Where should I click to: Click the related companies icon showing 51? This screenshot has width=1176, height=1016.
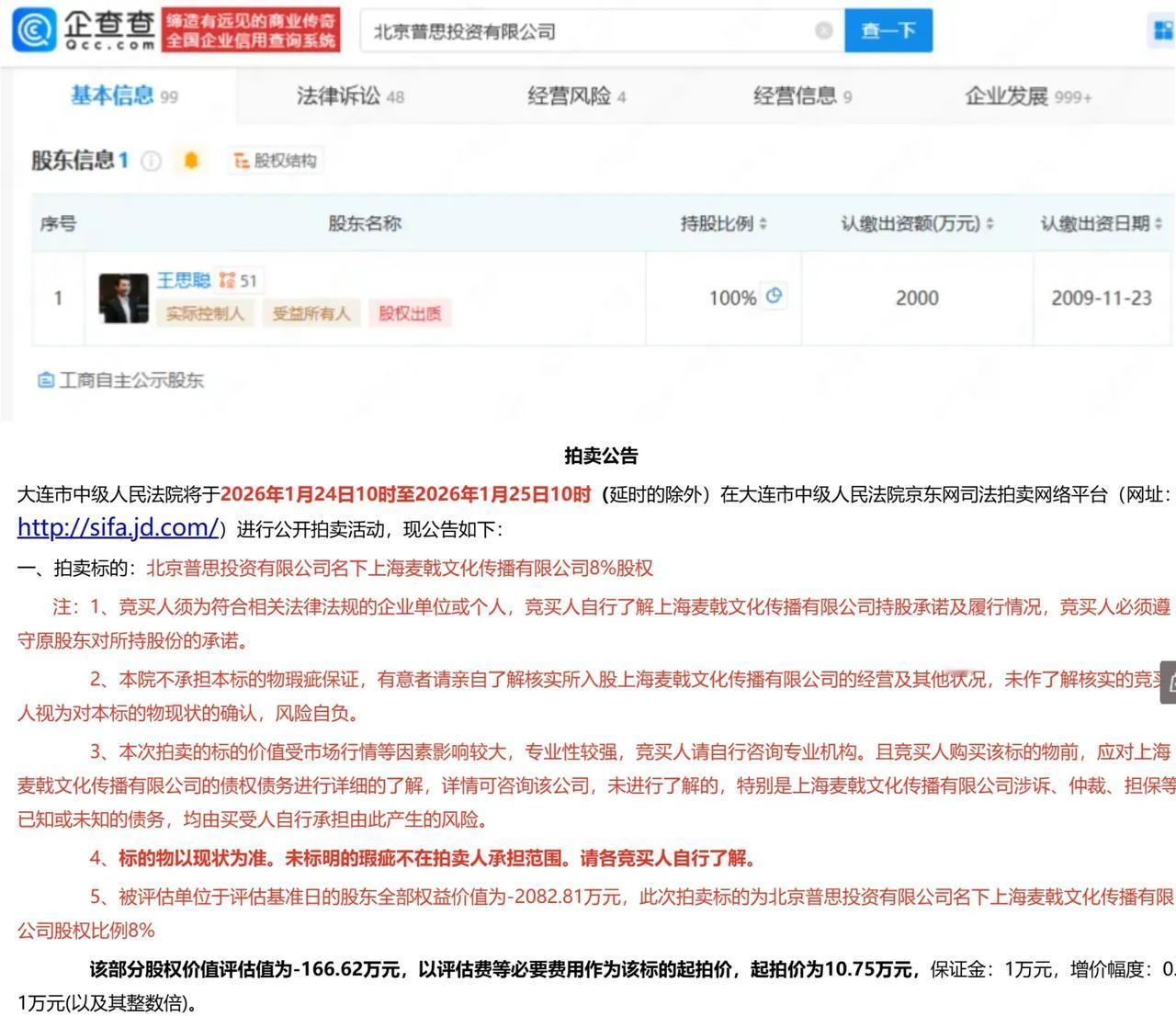238,280
